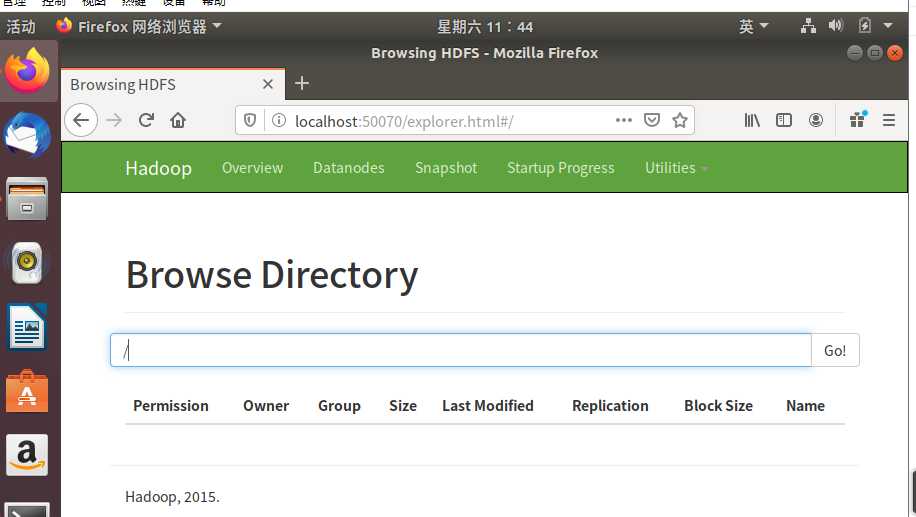
Task: Open the Datanodes page
Action: point(349,168)
